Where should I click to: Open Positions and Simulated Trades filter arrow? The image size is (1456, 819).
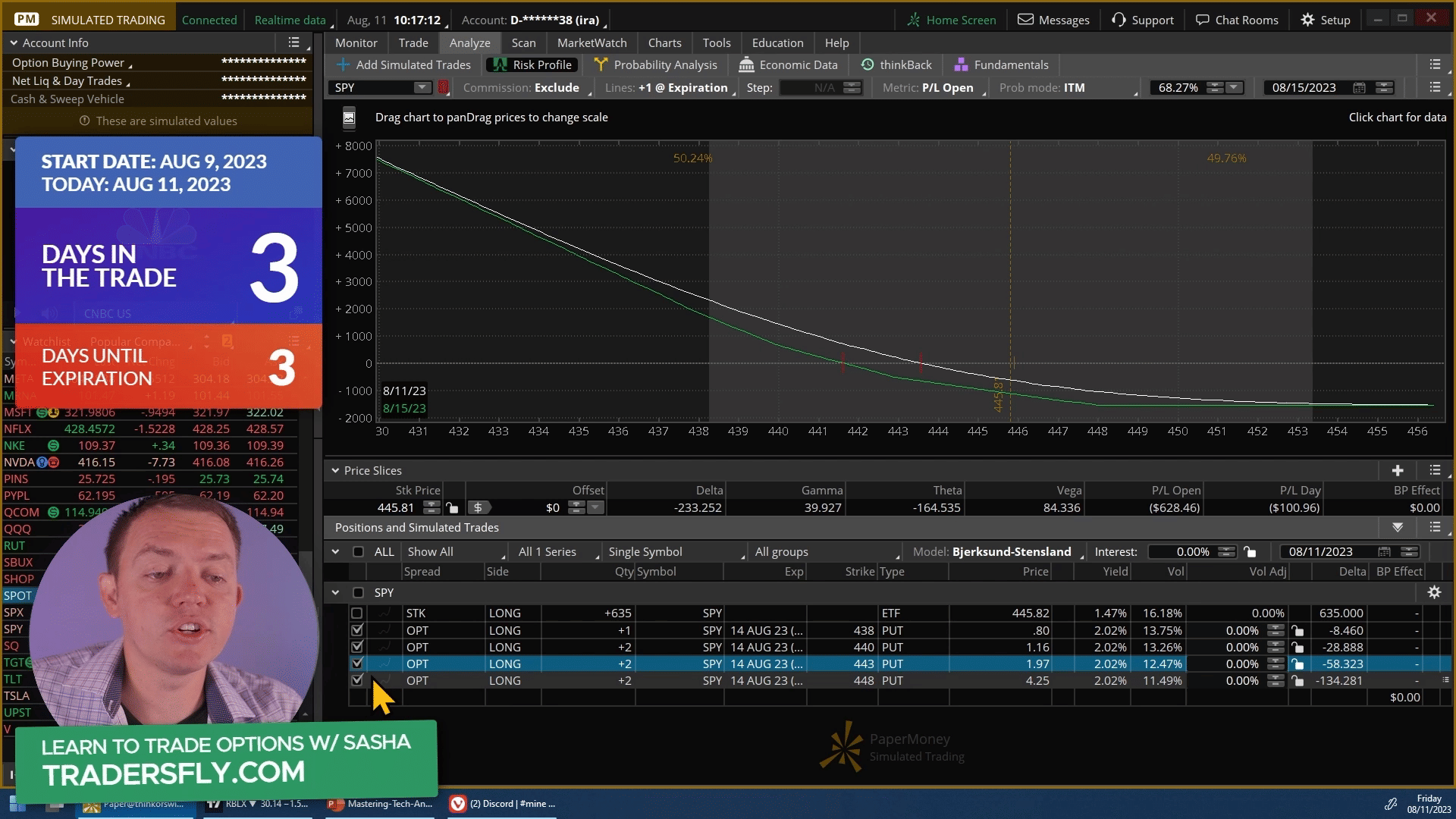tap(1398, 527)
